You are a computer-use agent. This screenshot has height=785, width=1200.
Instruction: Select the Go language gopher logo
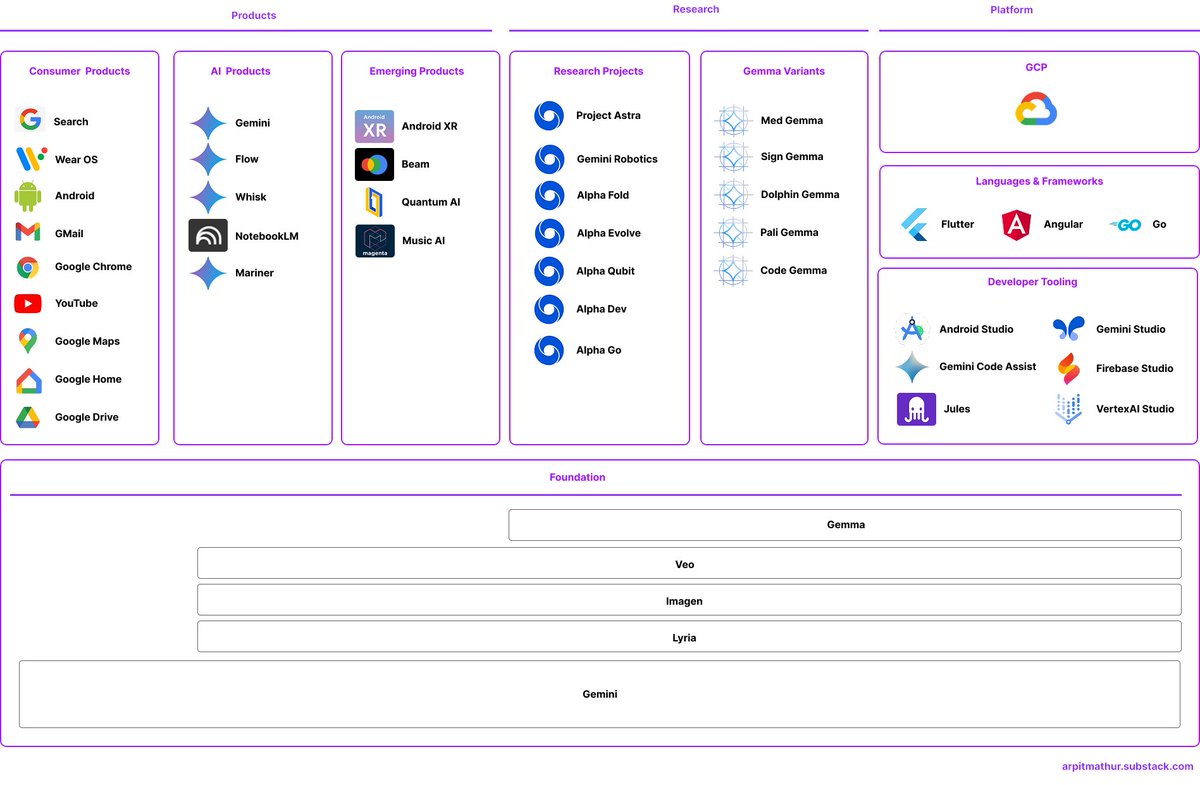(1125, 225)
